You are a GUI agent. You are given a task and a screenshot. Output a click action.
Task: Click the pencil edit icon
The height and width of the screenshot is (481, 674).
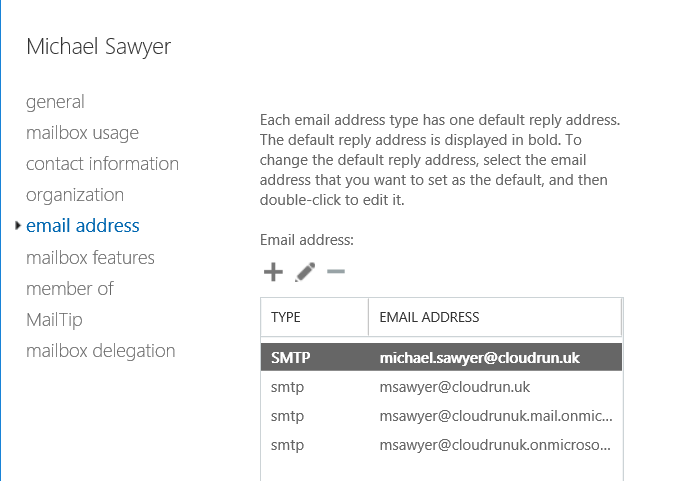point(305,272)
